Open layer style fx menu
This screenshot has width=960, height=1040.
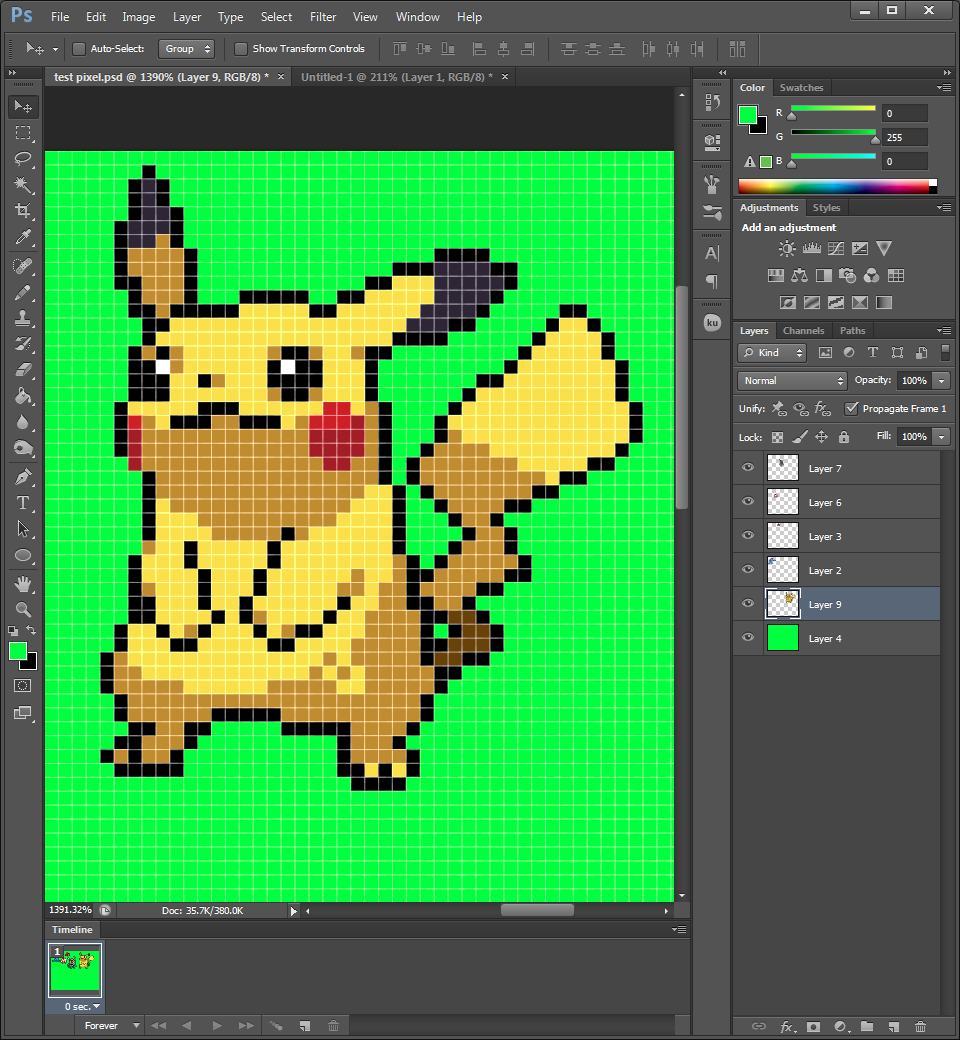coord(788,1027)
